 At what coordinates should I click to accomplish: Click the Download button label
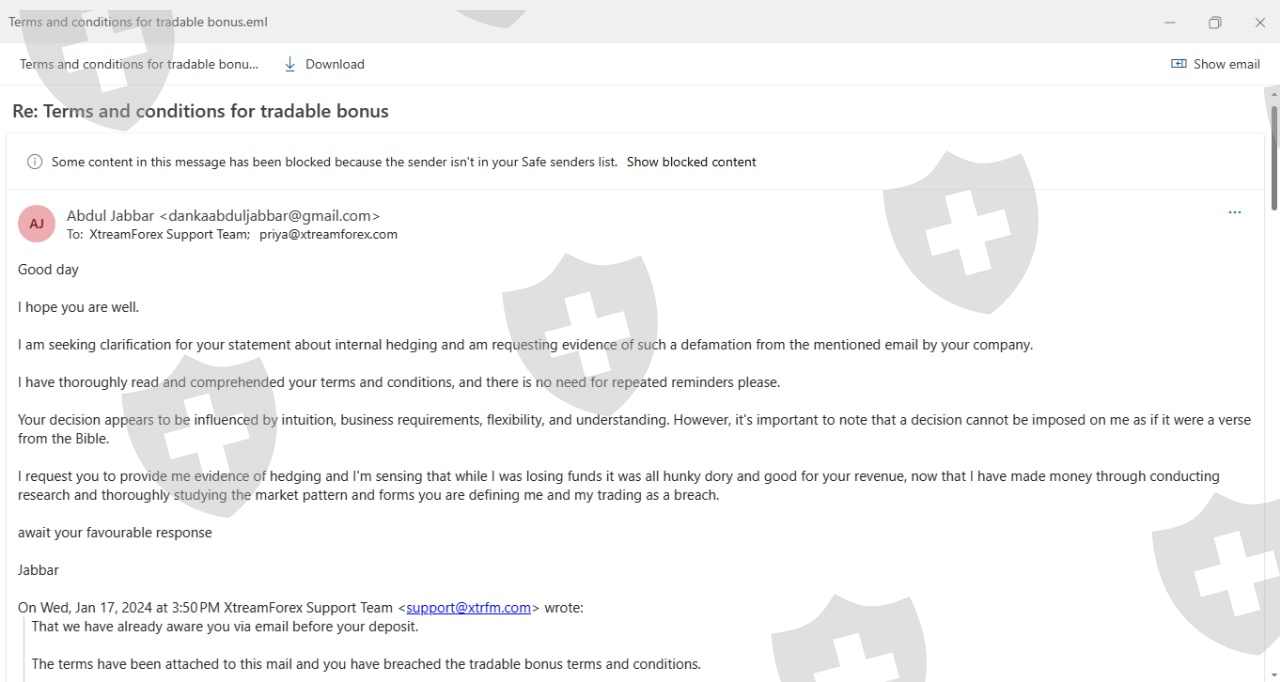[335, 64]
